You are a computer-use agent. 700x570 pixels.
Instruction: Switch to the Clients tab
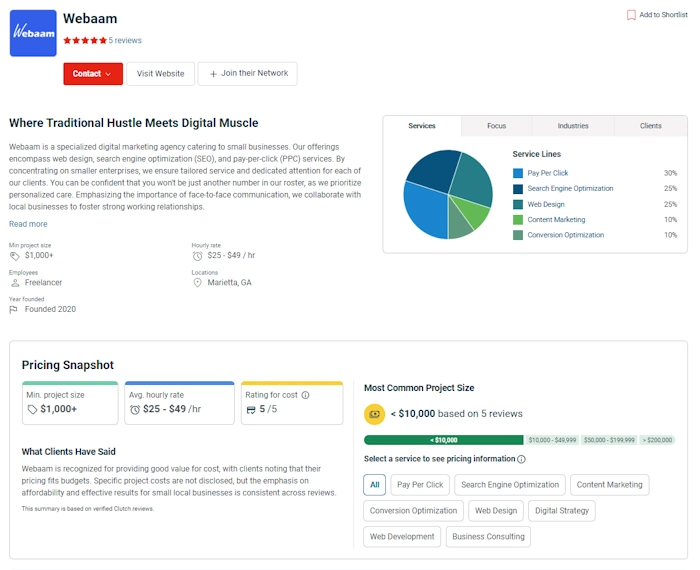click(650, 126)
